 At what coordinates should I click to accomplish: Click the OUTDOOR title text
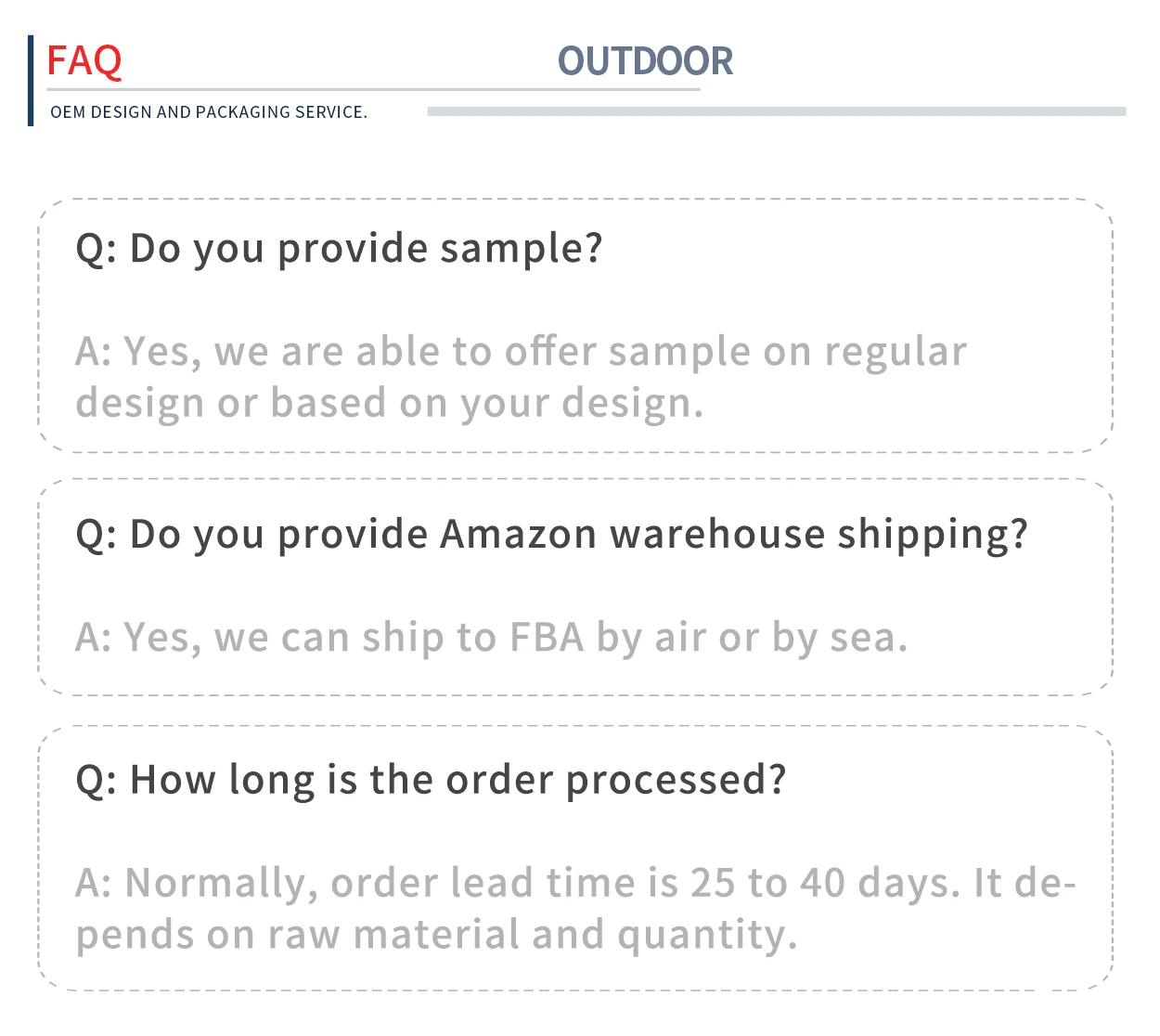(x=645, y=61)
